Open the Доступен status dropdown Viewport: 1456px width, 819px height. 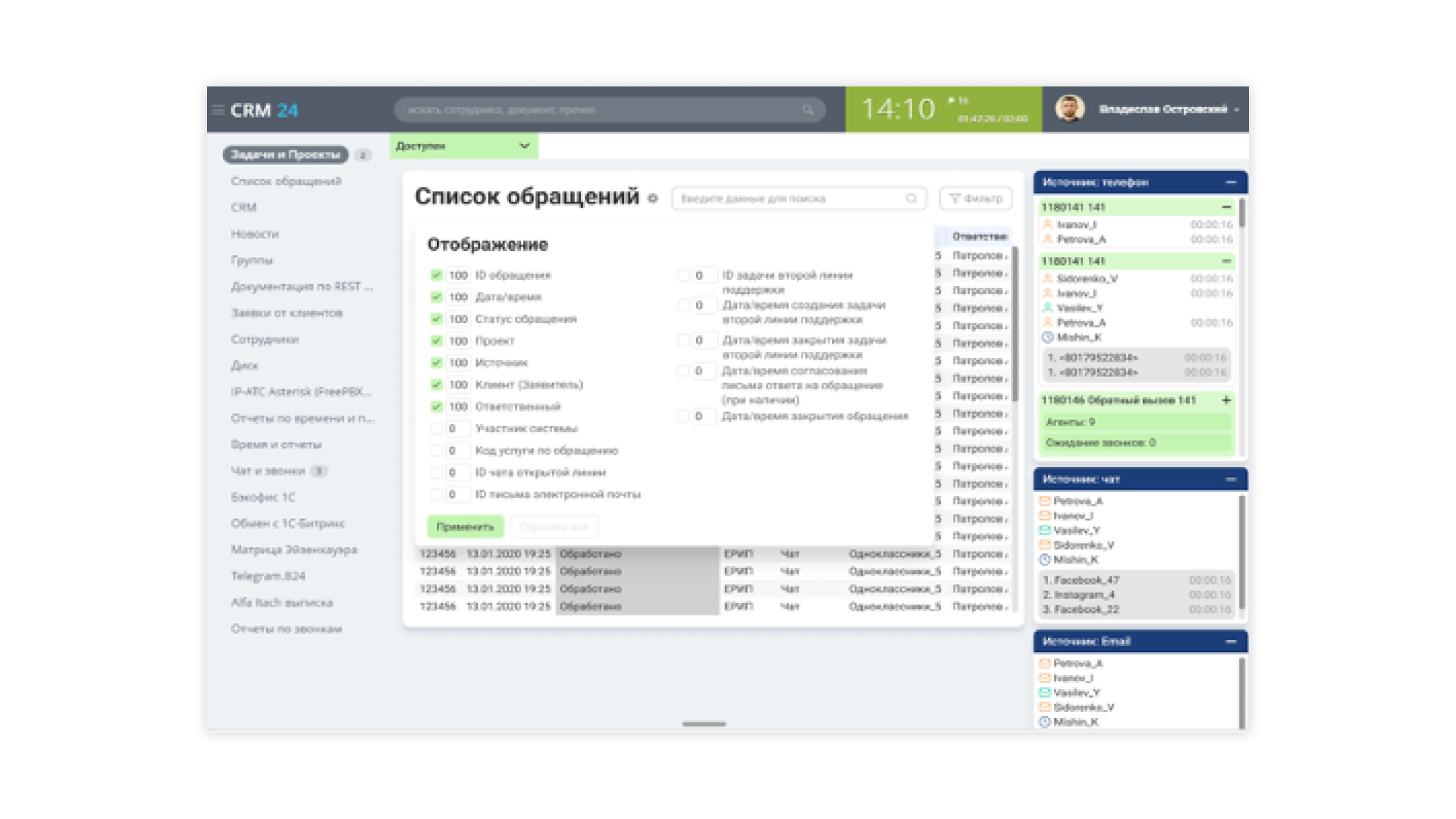click(x=523, y=146)
